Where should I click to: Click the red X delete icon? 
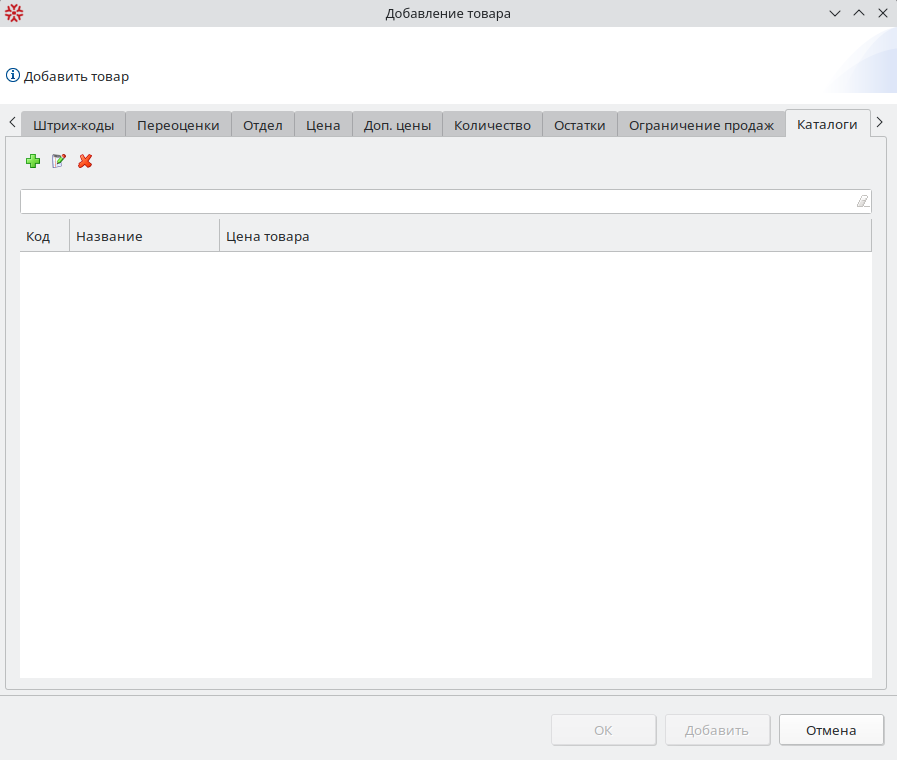point(85,161)
